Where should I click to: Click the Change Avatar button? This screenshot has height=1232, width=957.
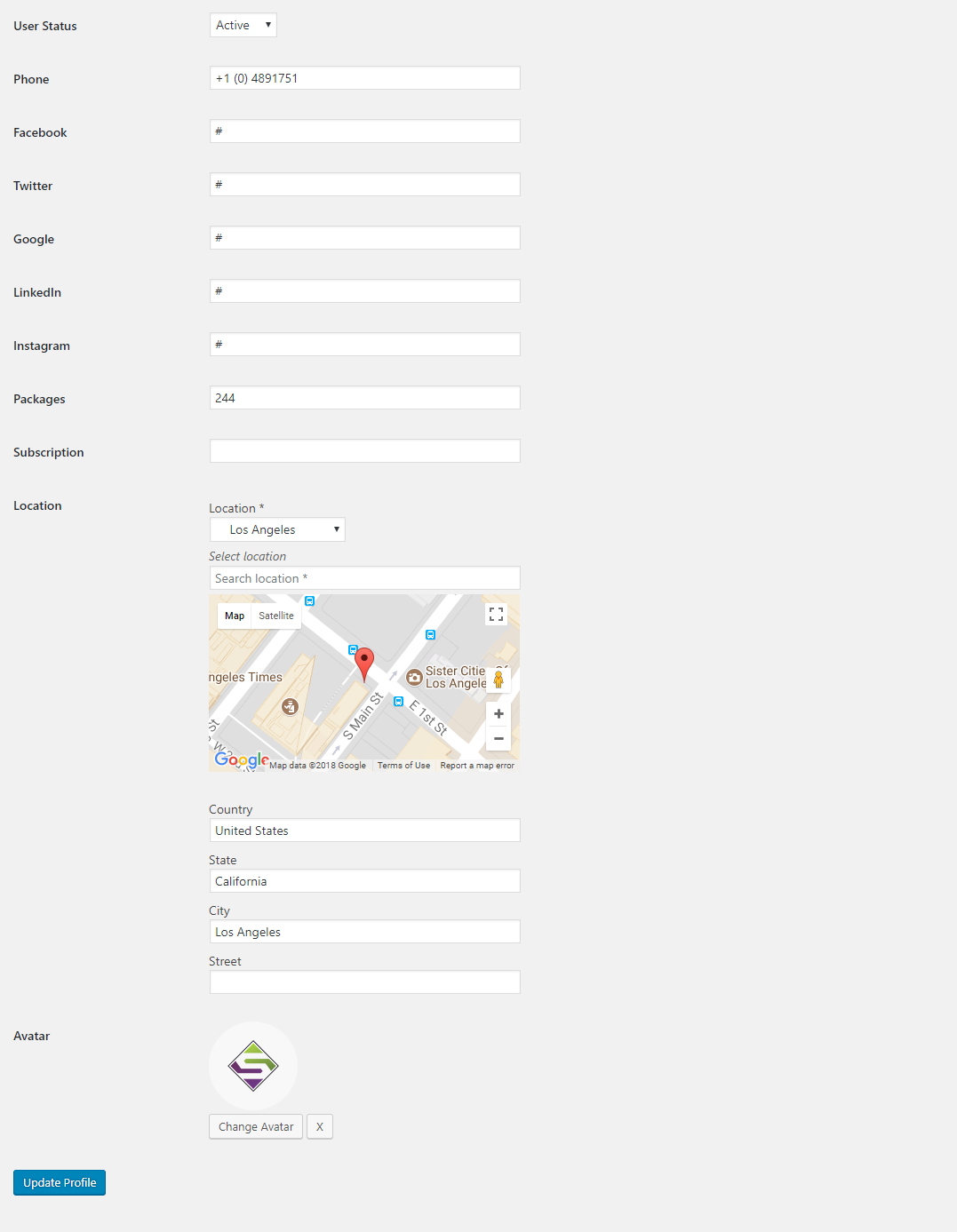point(256,1126)
